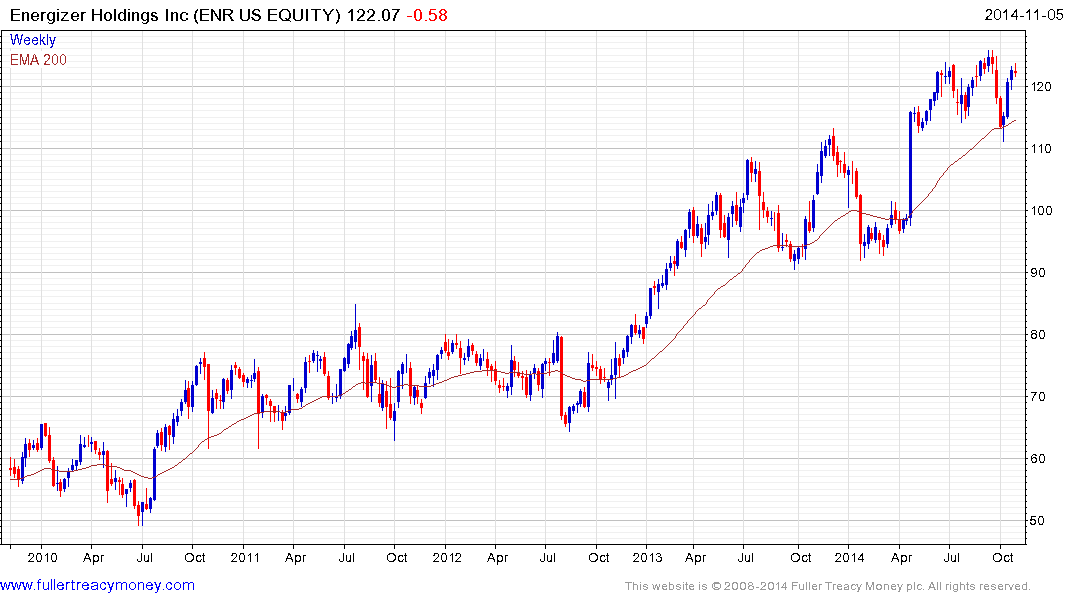
Task: Click the 60 price axis label
Action: 1039,459
